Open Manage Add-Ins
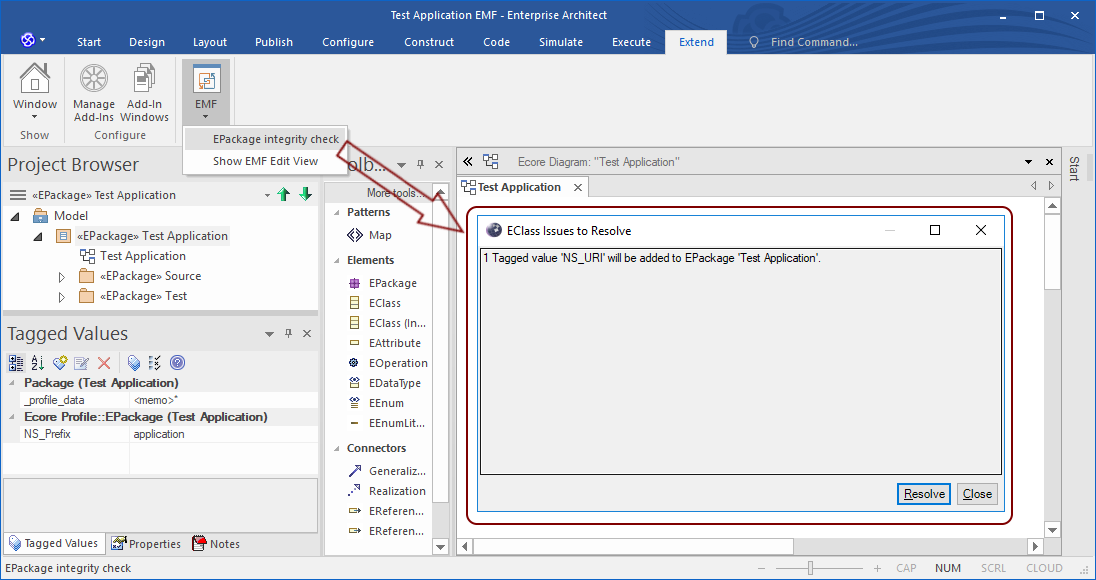This screenshot has width=1096, height=580. pyautogui.click(x=94, y=93)
